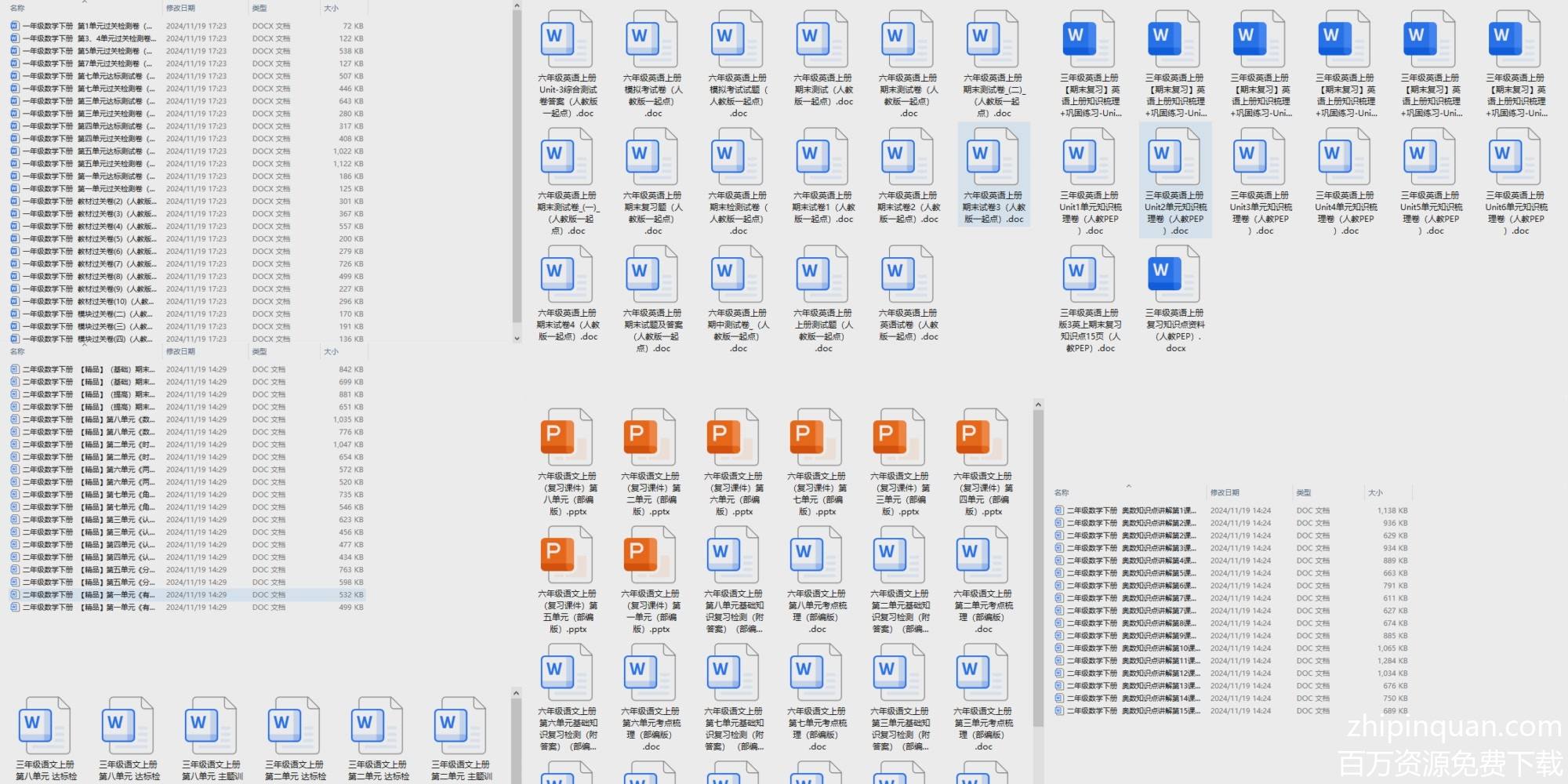The image size is (1568, 784).
Task: Select 一年级数学下册 教材过关卷(10) list row
Action: (86, 302)
